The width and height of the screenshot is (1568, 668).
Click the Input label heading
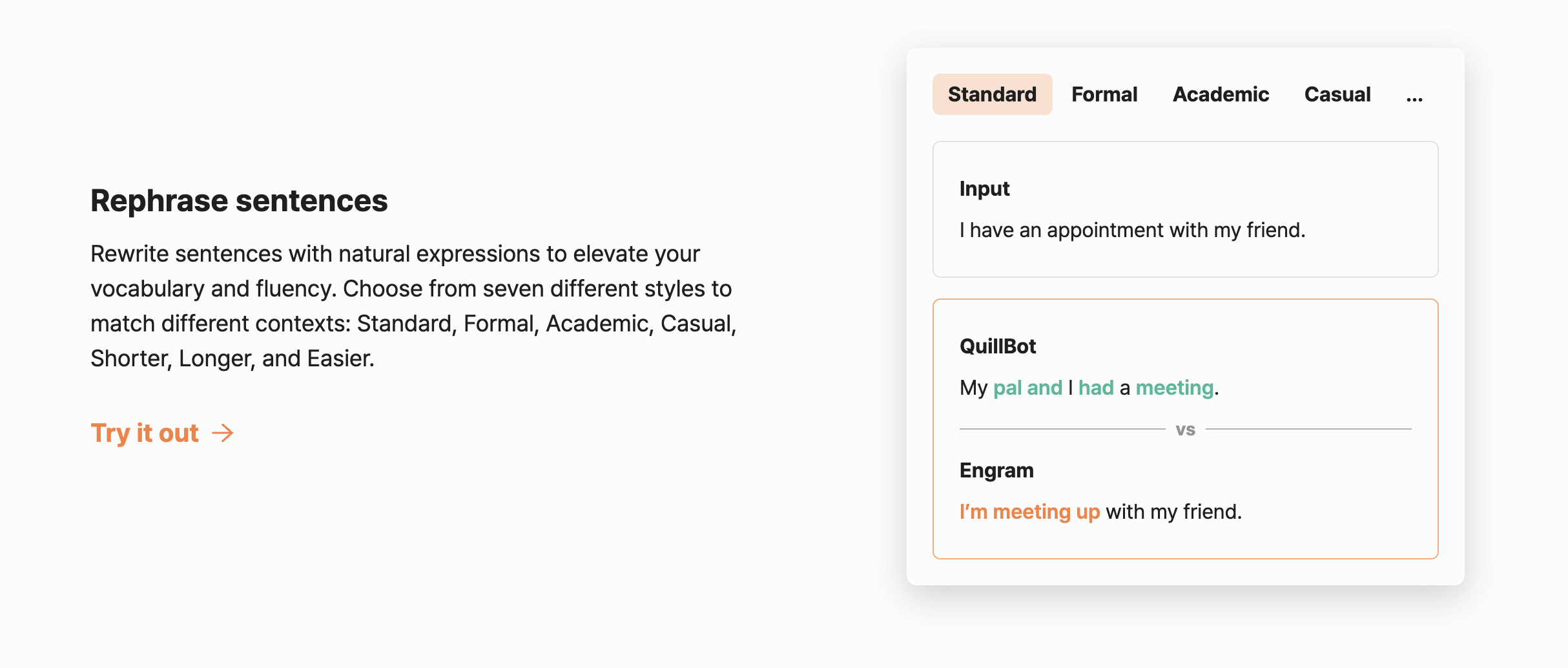tap(984, 189)
